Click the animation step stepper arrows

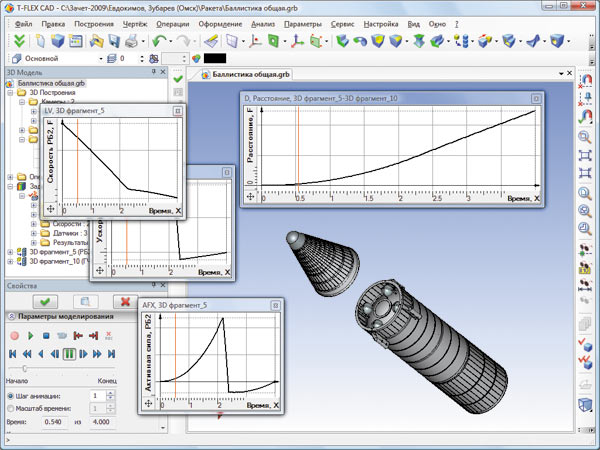[110, 396]
